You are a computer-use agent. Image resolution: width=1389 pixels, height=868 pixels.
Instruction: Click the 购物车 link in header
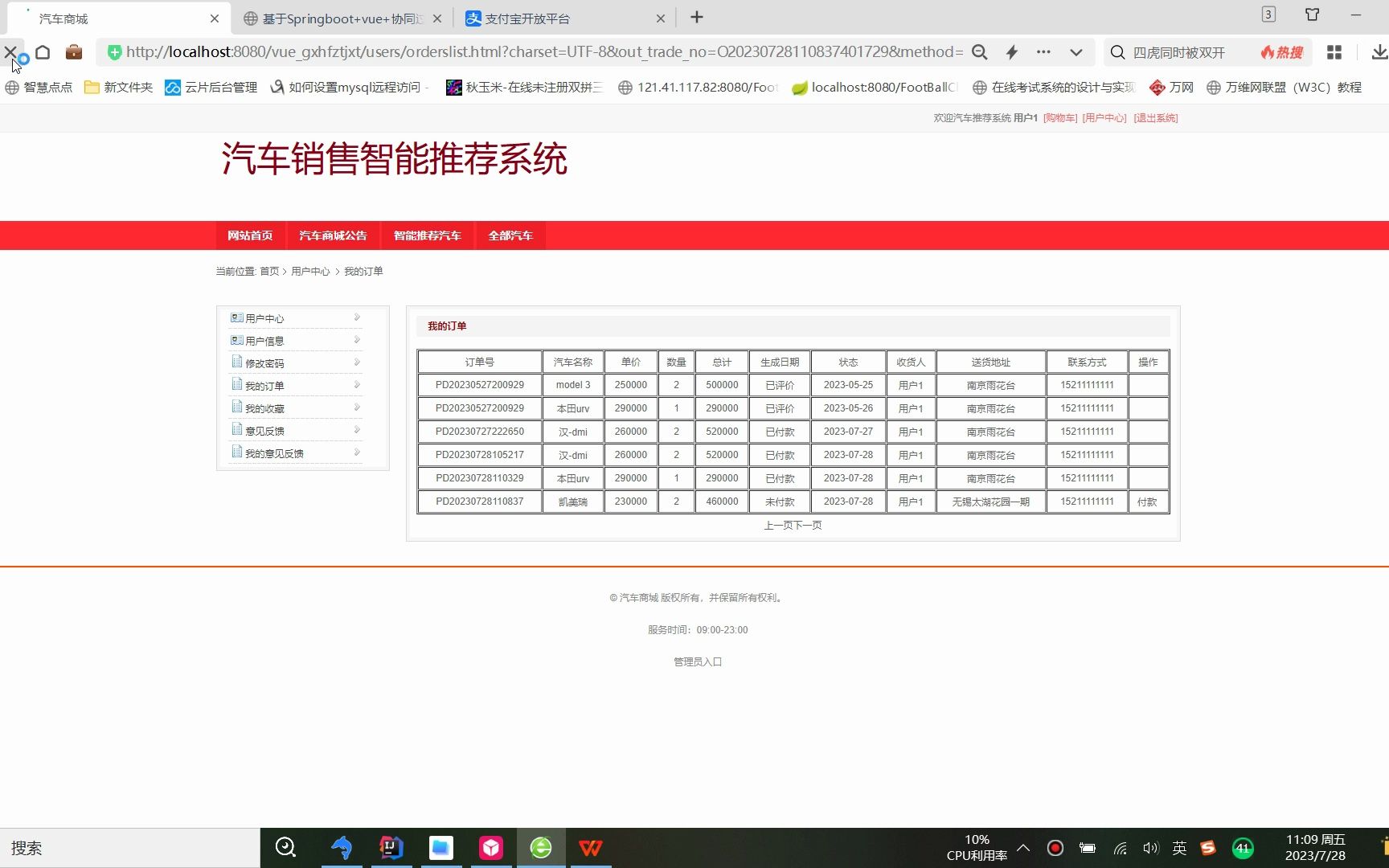click(x=1060, y=118)
